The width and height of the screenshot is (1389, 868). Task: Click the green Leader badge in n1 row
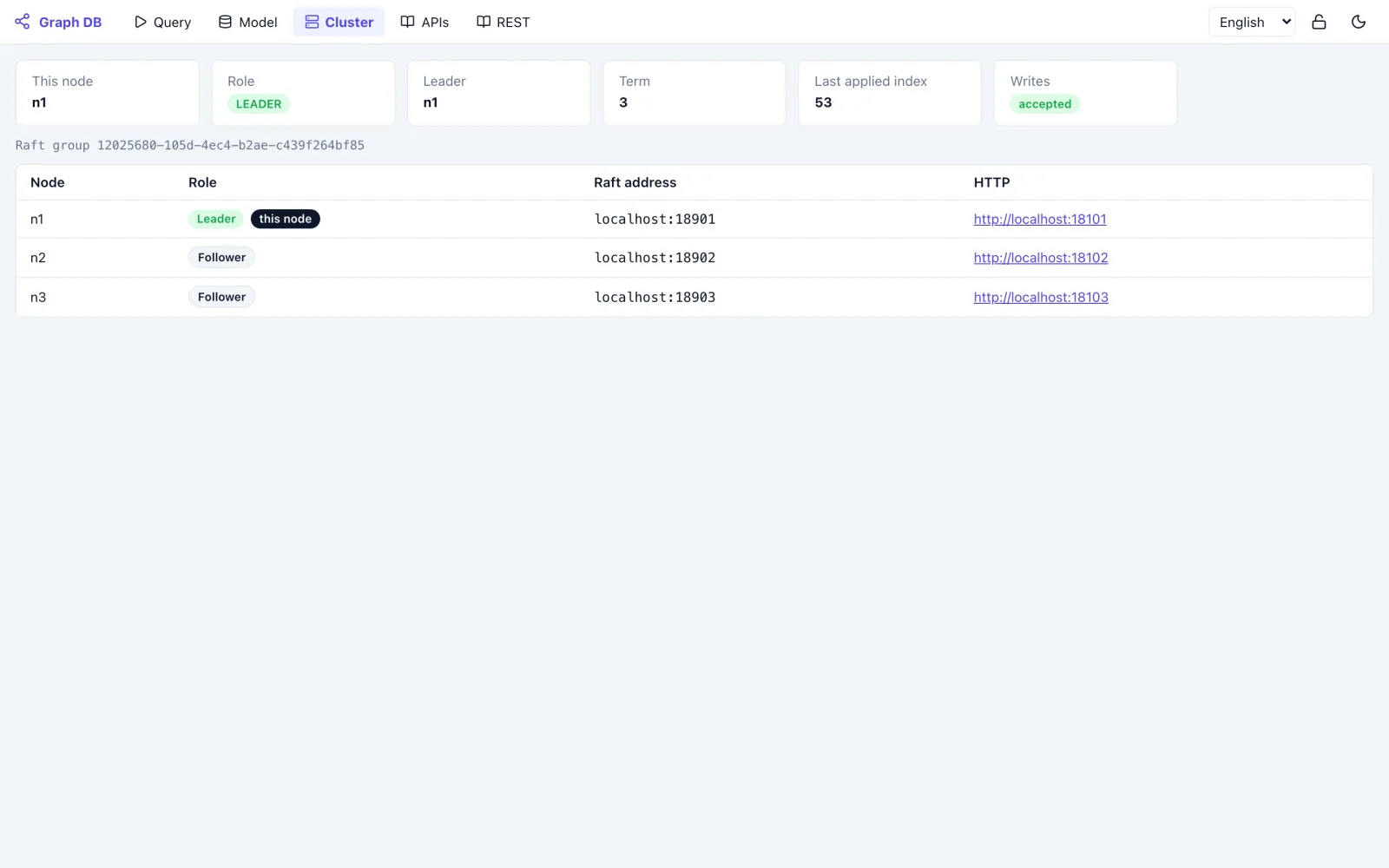click(216, 219)
